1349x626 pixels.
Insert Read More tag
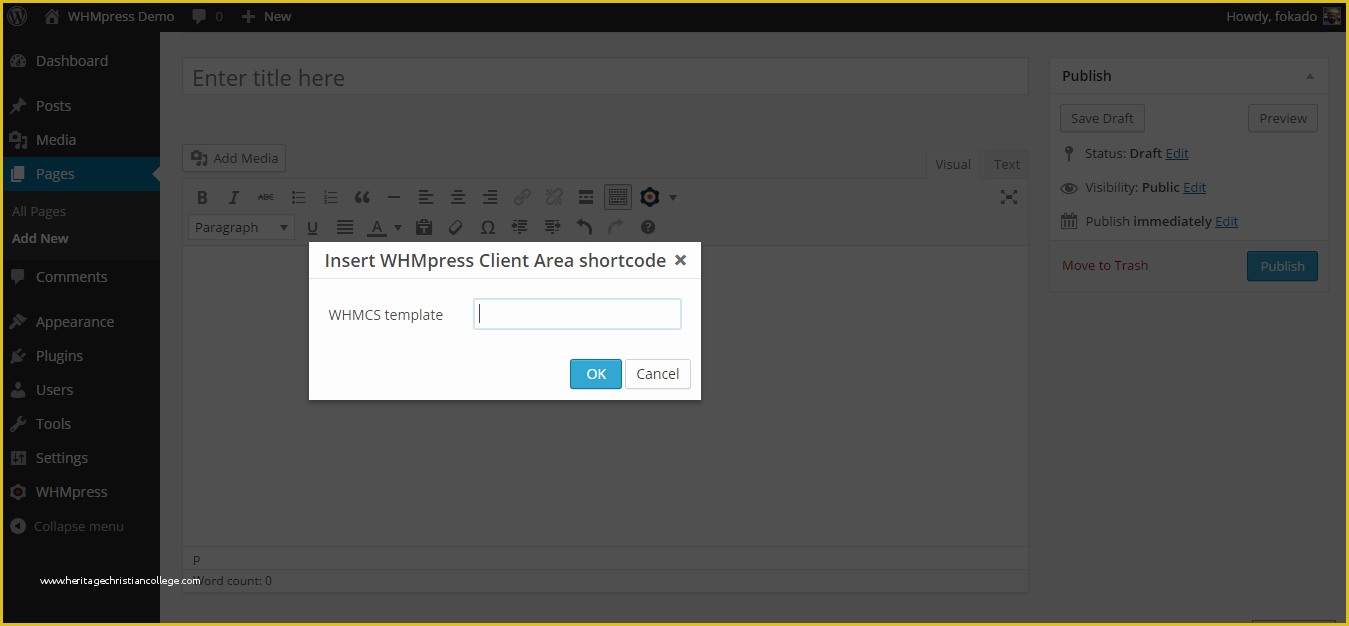pos(586,197)
